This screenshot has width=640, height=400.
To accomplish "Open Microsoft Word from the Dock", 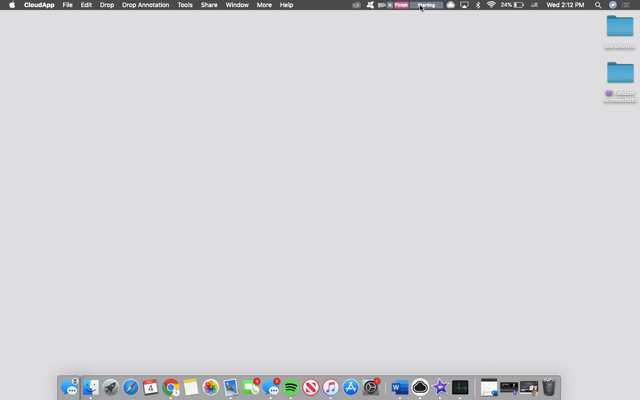I will [399, 387].
